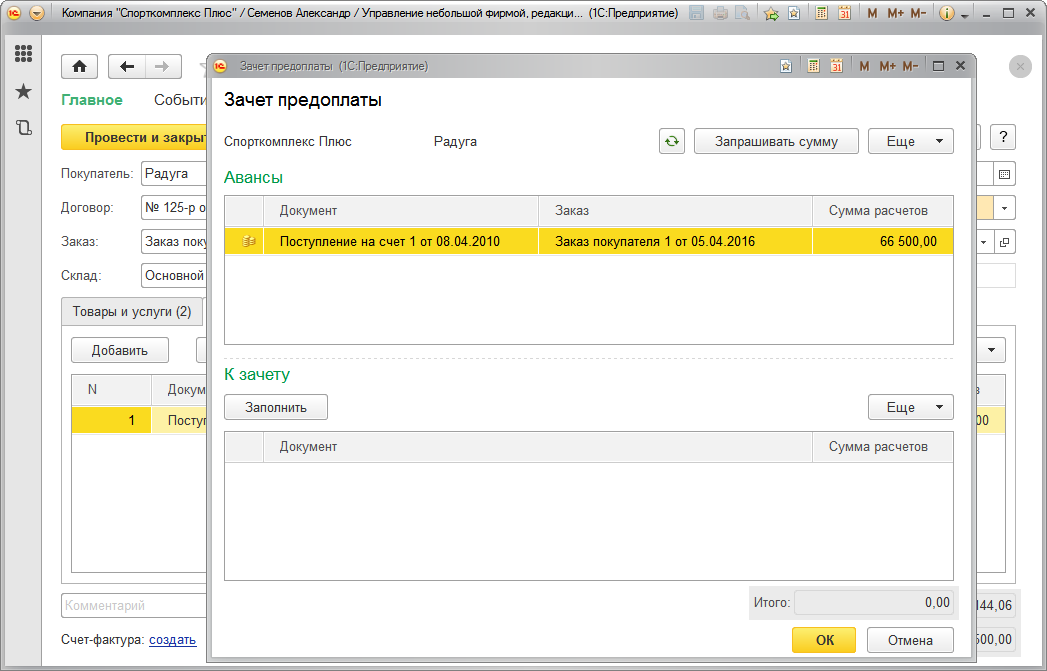The image size is (1047, 671).
Task: Open the sections grid menu in sidebar
Action: click(23, 53)
